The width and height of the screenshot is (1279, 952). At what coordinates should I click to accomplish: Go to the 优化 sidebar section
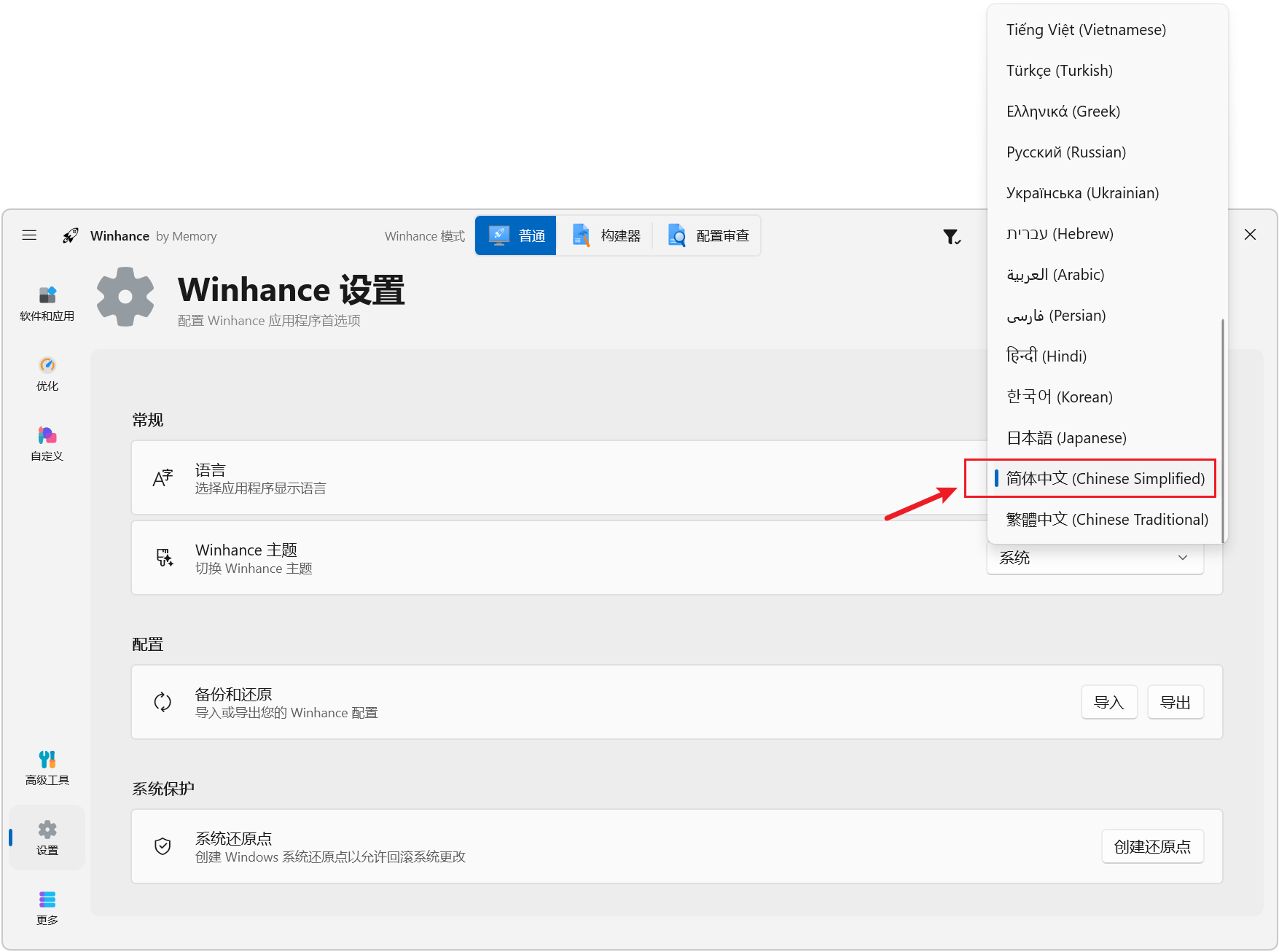click(47, 374)
